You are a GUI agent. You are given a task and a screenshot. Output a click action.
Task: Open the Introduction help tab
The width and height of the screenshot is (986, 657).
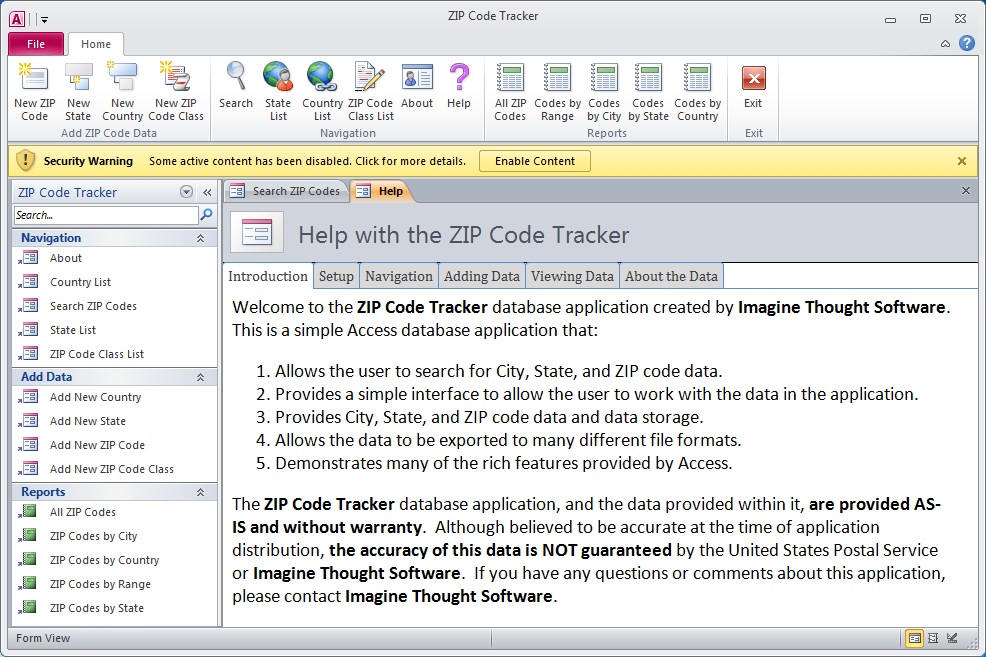coord(268,276)
